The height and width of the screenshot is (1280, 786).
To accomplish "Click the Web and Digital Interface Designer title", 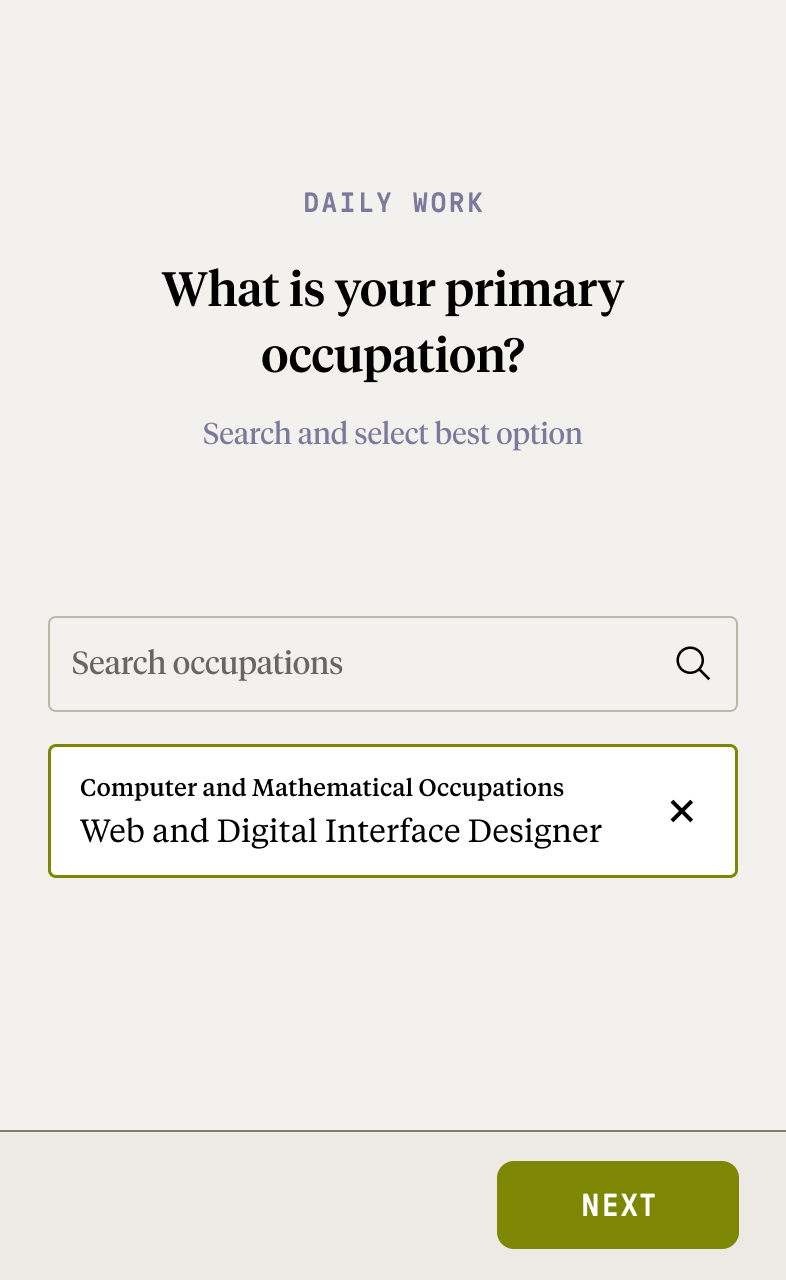I will point(341,831).
